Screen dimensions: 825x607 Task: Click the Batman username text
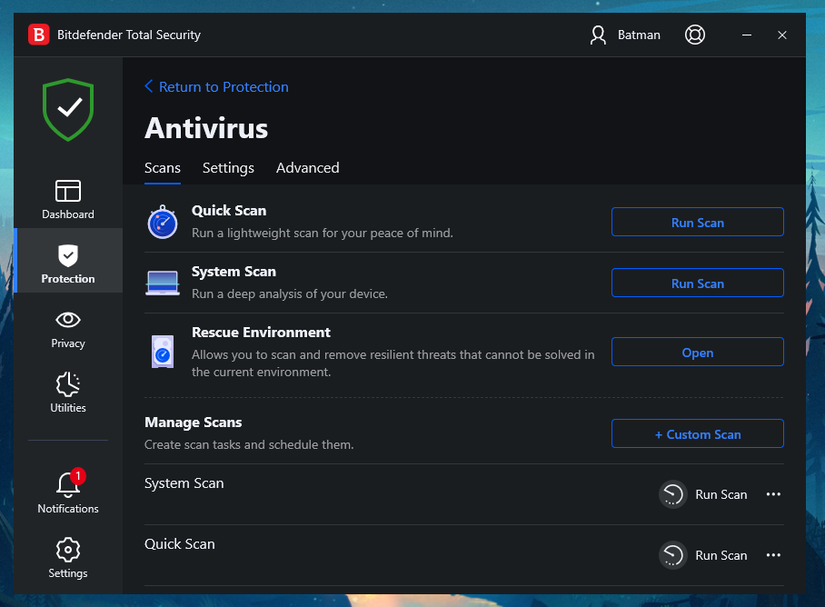coord(639,35)
